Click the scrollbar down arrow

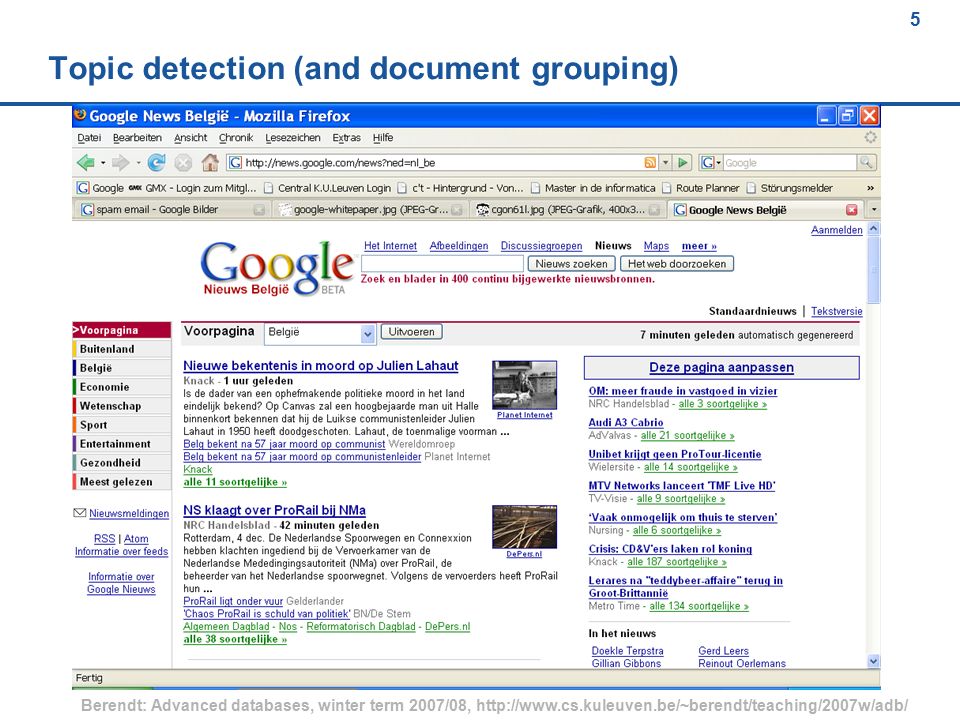(874, 661)
